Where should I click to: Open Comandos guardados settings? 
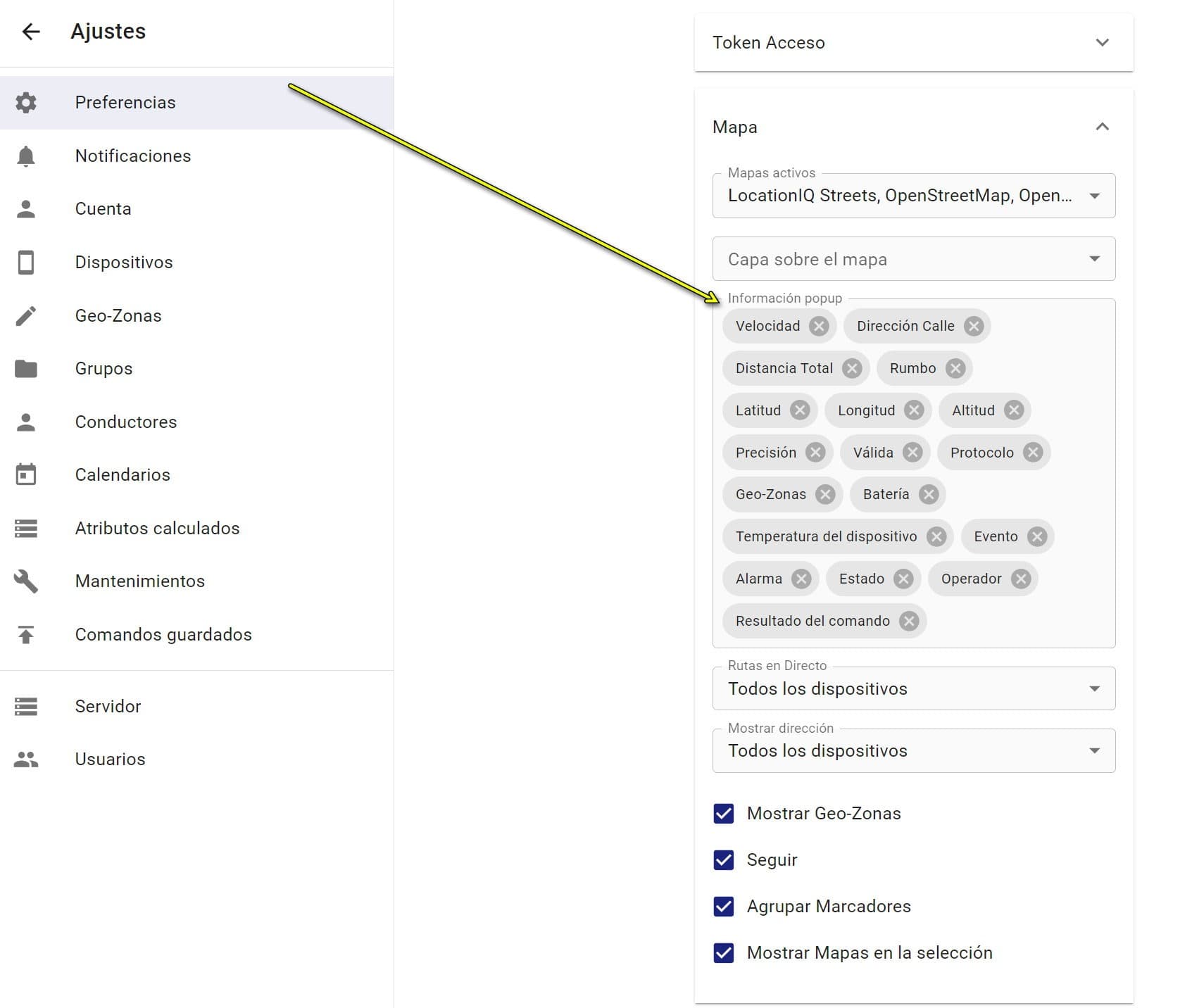tap(196, 635)
